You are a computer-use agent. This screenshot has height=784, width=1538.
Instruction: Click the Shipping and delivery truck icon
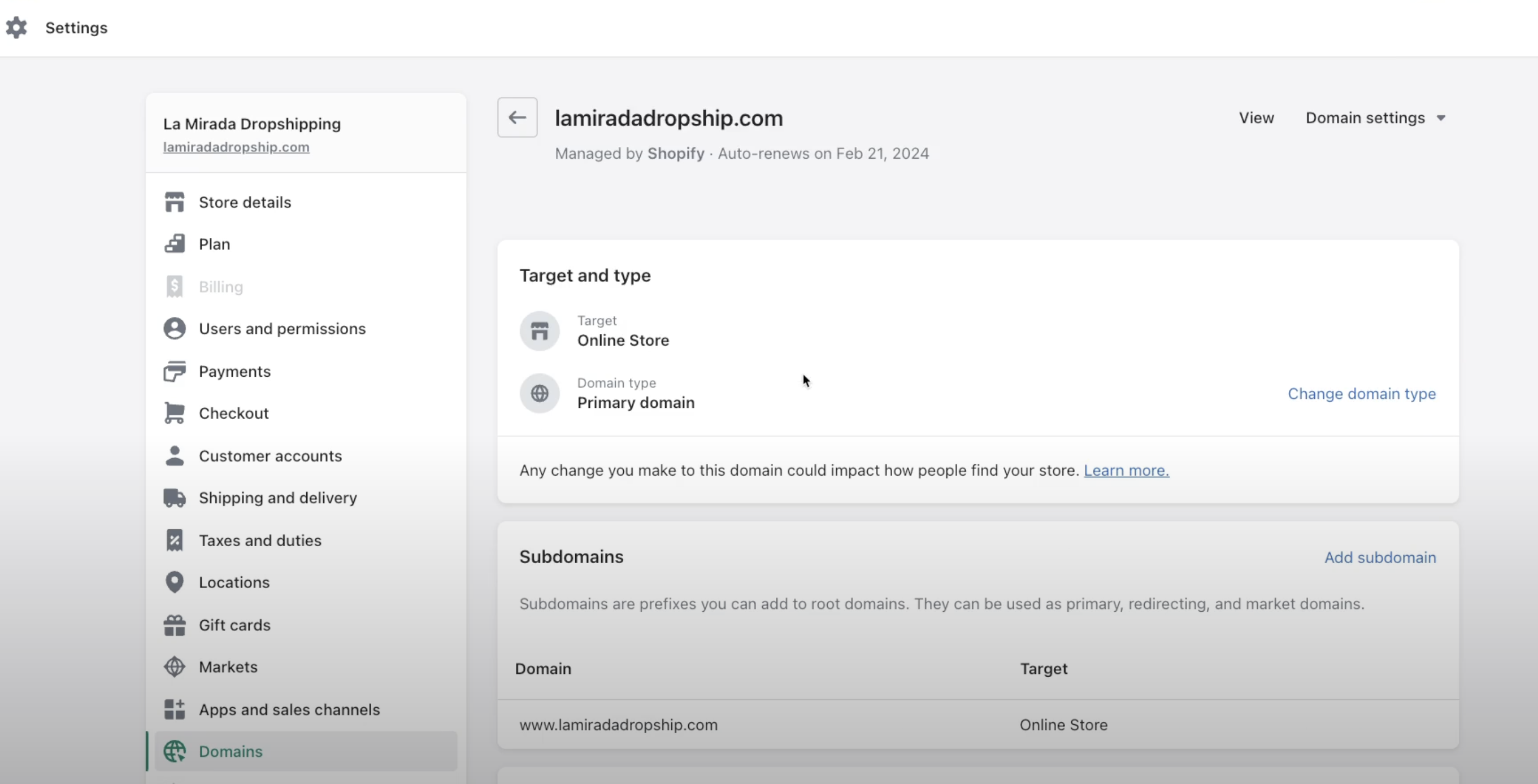[x=173, y=498]
